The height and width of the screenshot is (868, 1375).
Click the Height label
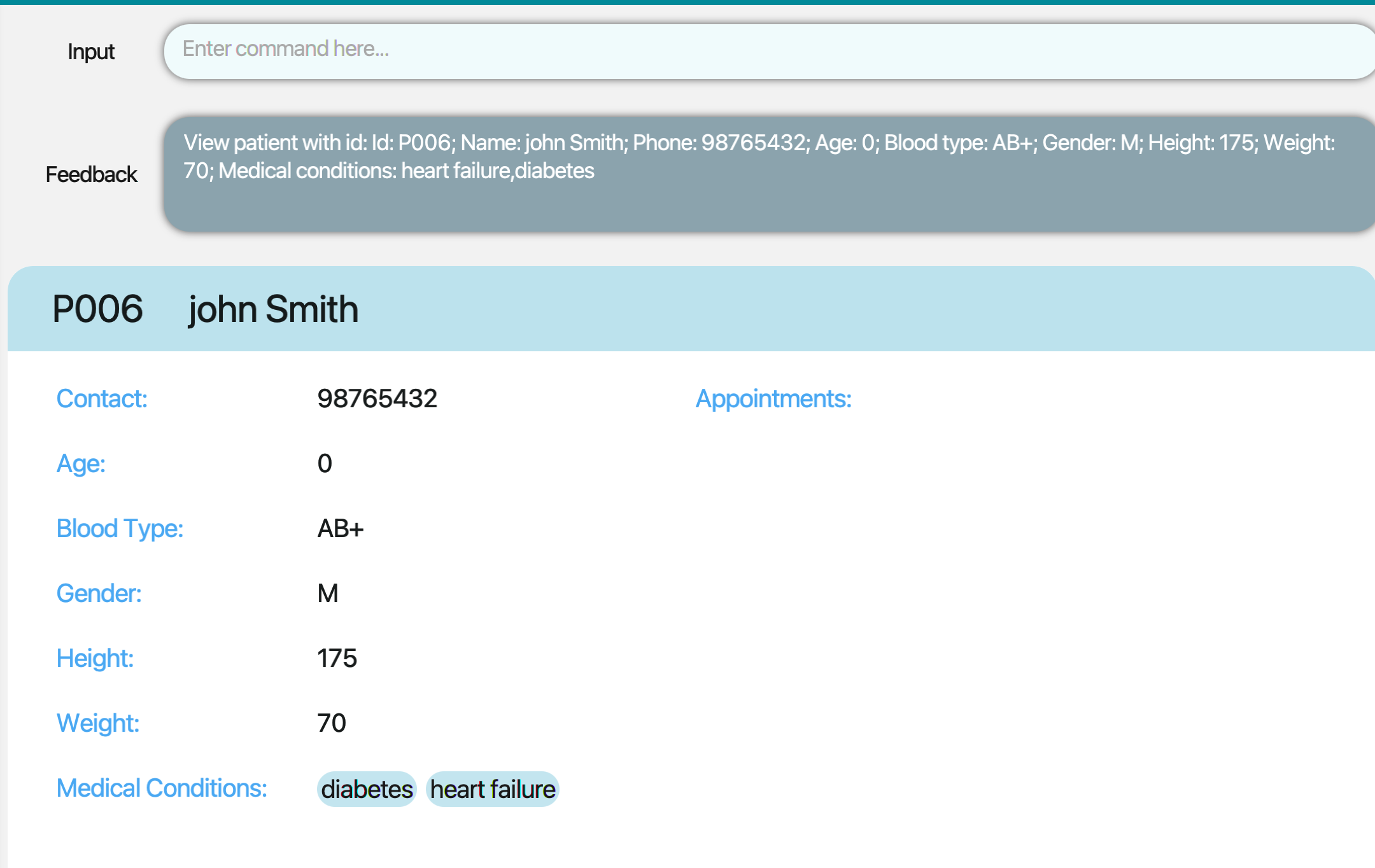click(x=95, y=659)
